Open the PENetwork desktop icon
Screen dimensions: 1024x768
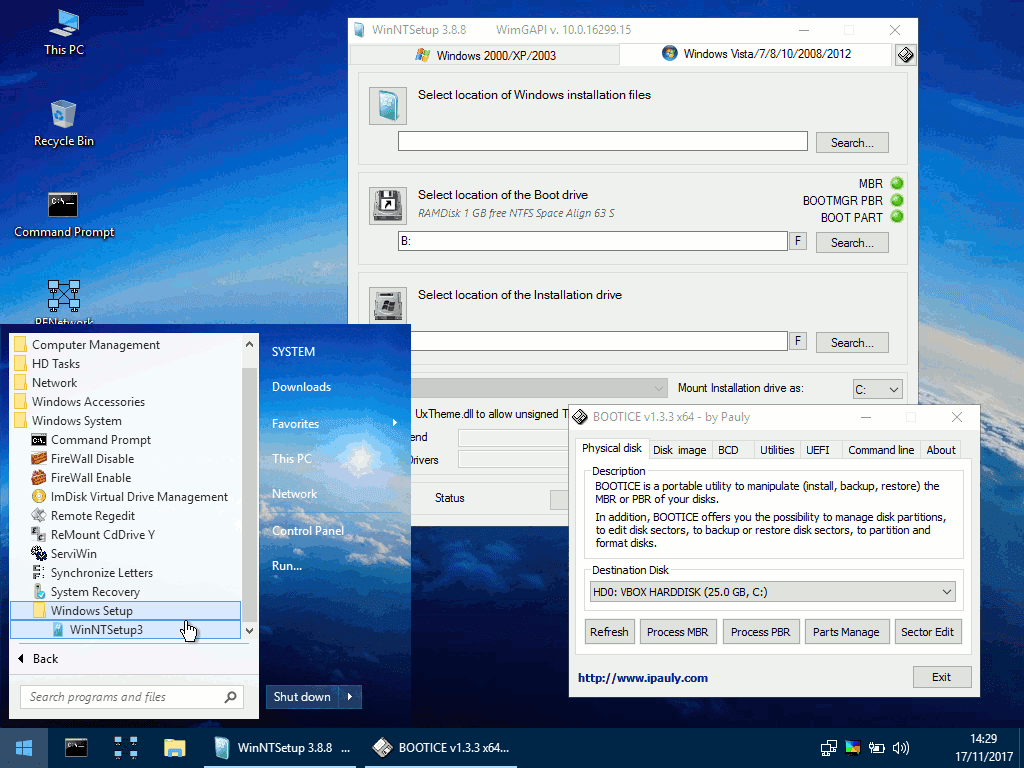64,302
